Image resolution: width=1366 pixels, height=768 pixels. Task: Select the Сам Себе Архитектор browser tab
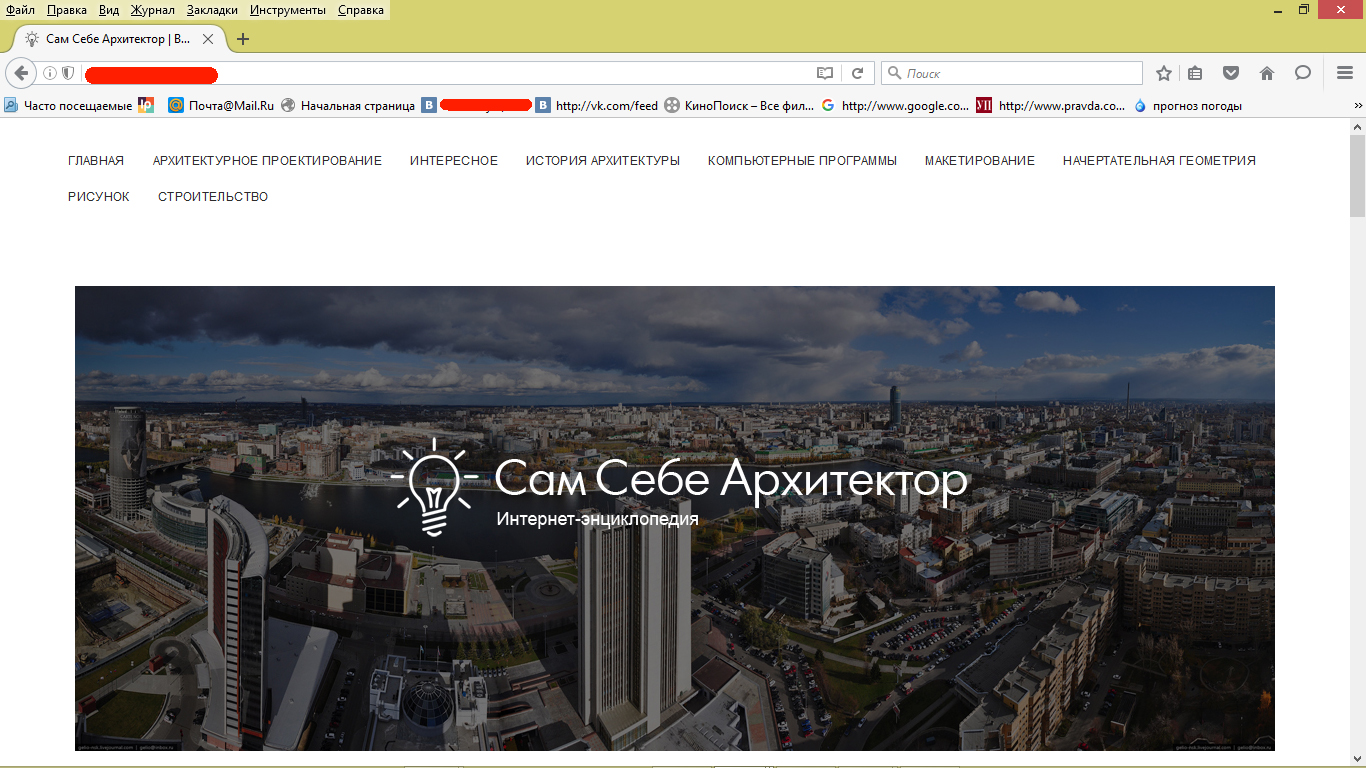119,39
